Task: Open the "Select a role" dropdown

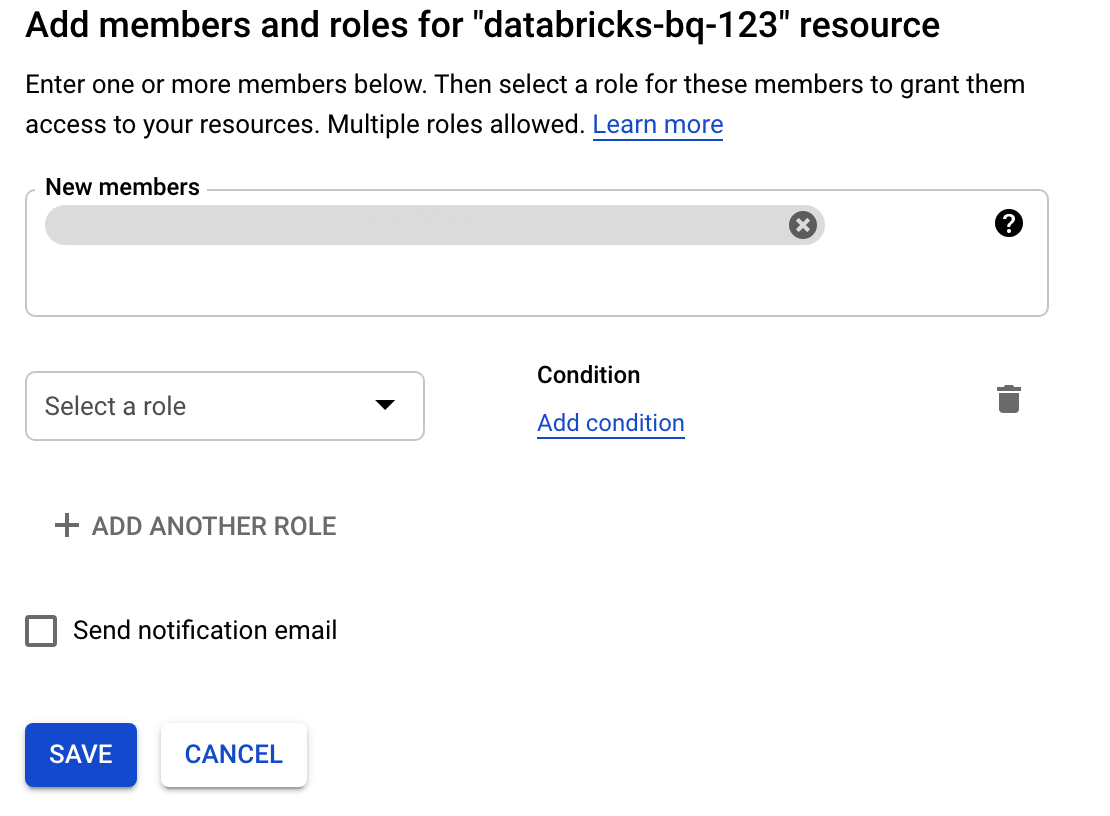Action: pos(224,406)
